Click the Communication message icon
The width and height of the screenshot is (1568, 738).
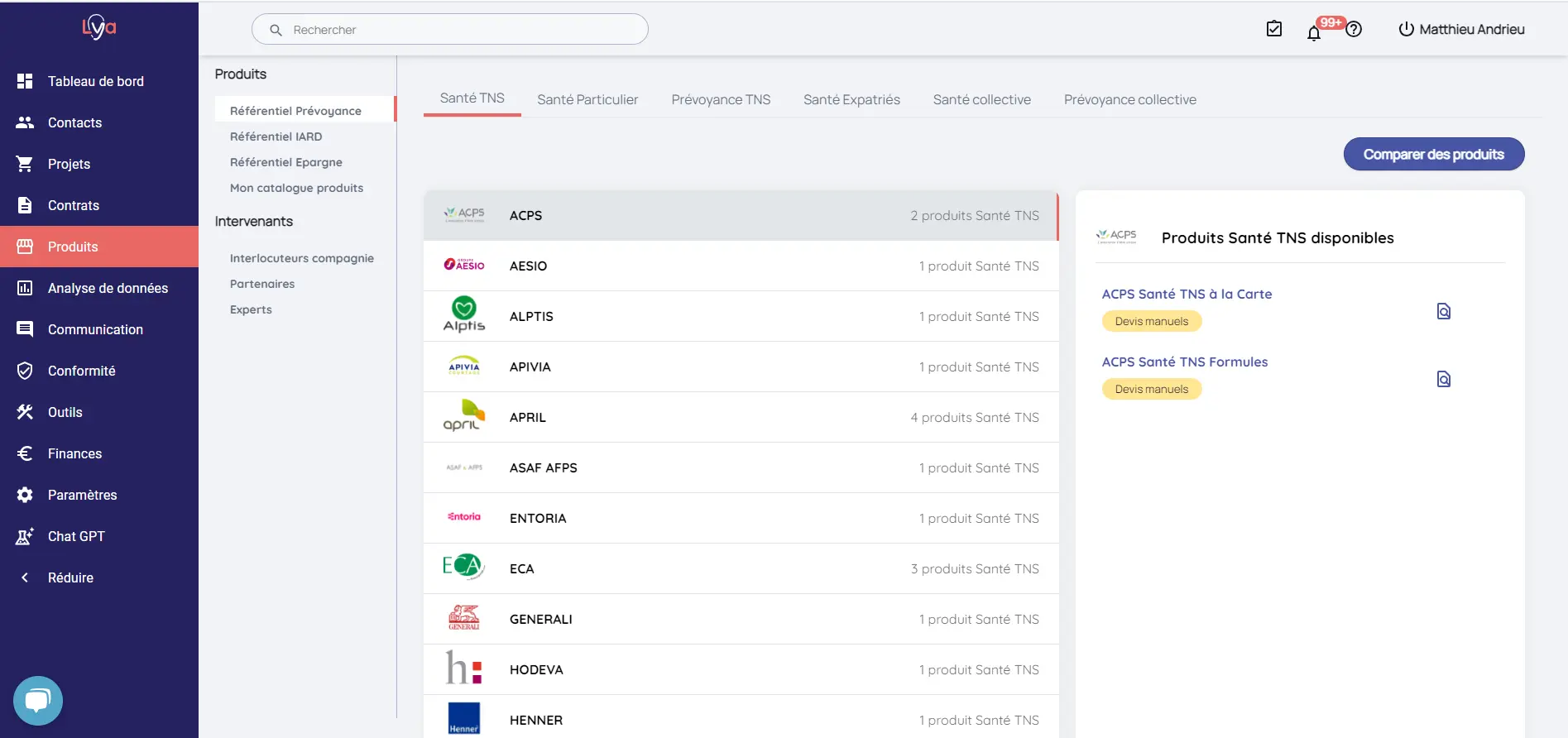click(25, 329)
